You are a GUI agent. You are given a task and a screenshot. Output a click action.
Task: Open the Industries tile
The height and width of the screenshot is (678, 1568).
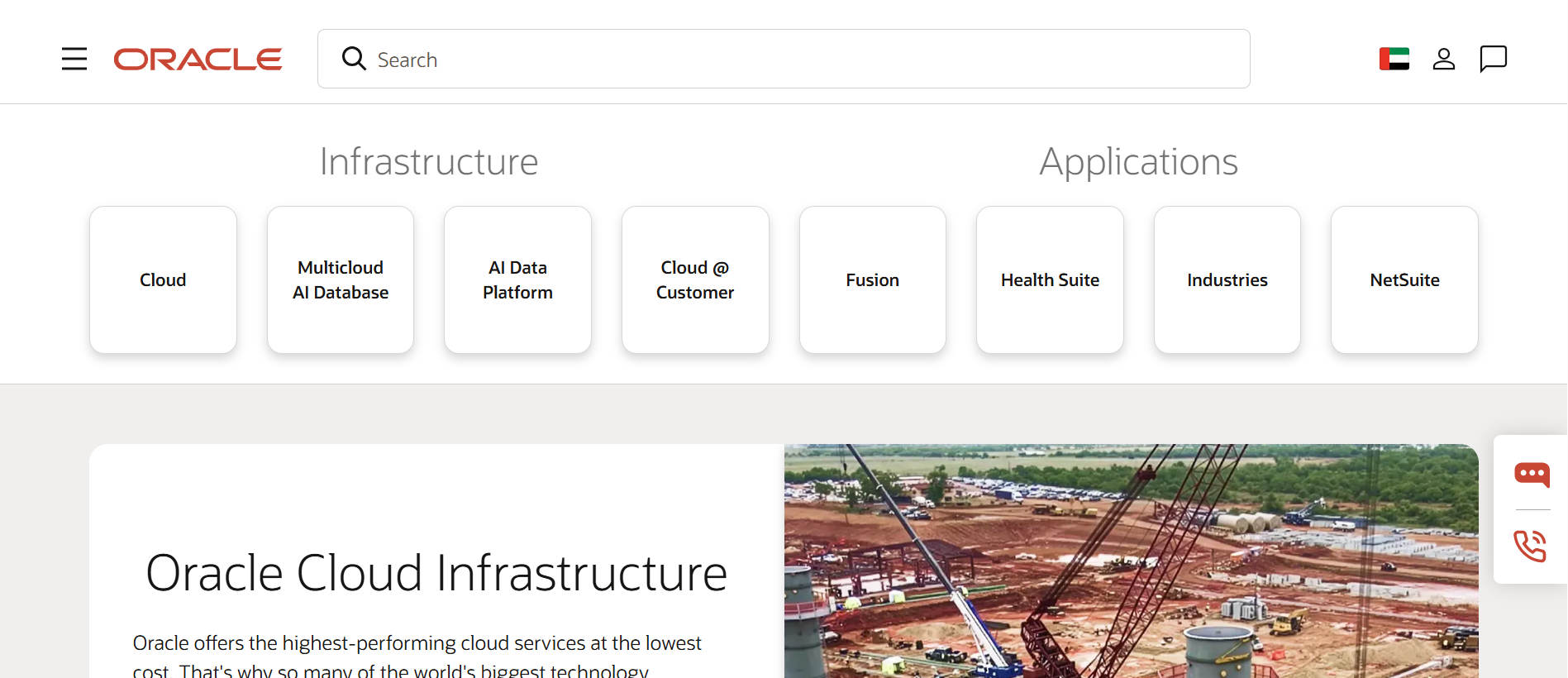(1227, 280)
